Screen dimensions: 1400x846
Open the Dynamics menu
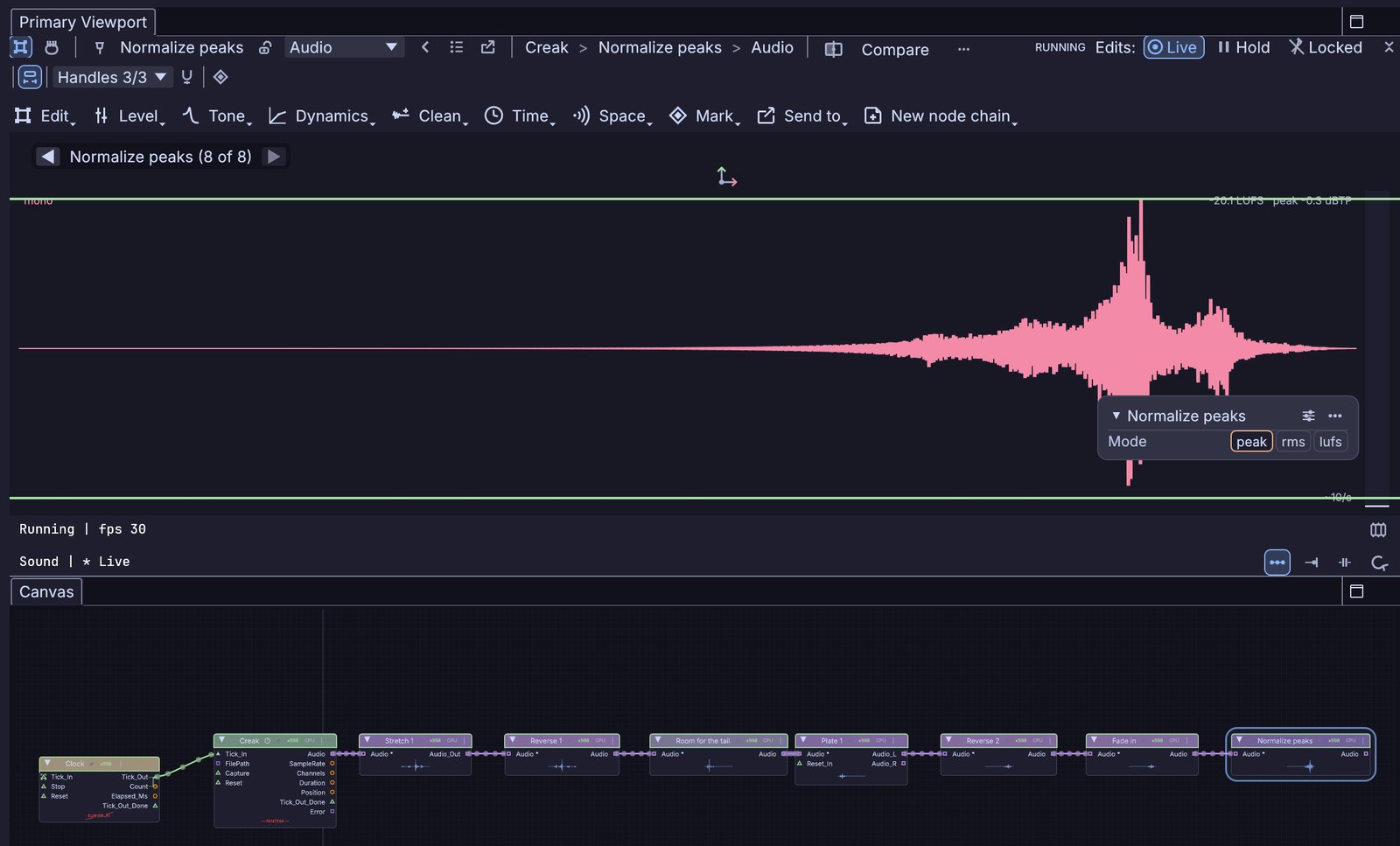pyautogui.click(x=321, y=116)
